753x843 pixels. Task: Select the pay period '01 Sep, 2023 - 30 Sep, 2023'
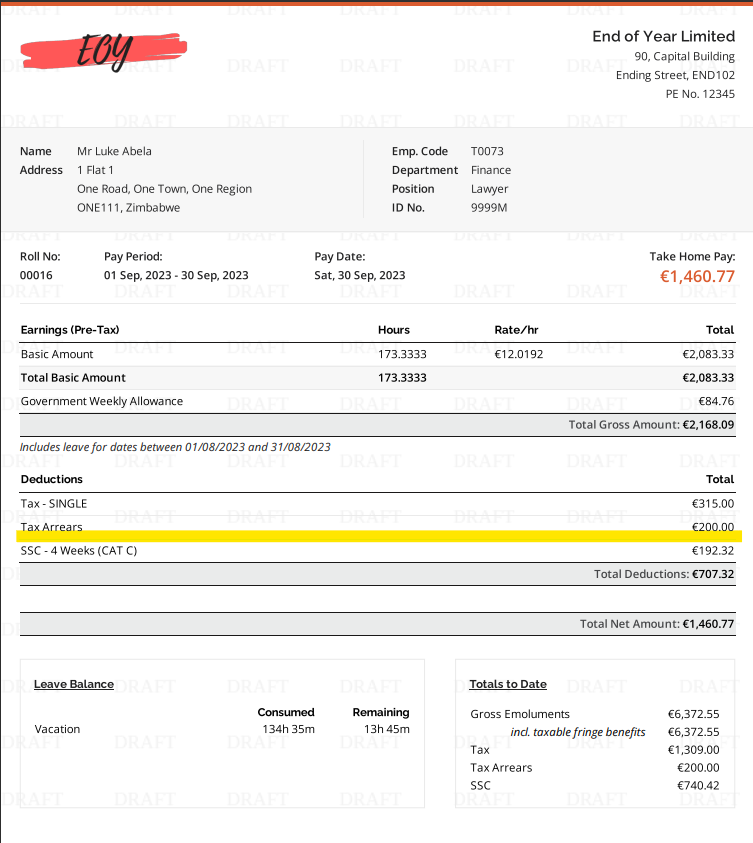(x=176, y=275)
